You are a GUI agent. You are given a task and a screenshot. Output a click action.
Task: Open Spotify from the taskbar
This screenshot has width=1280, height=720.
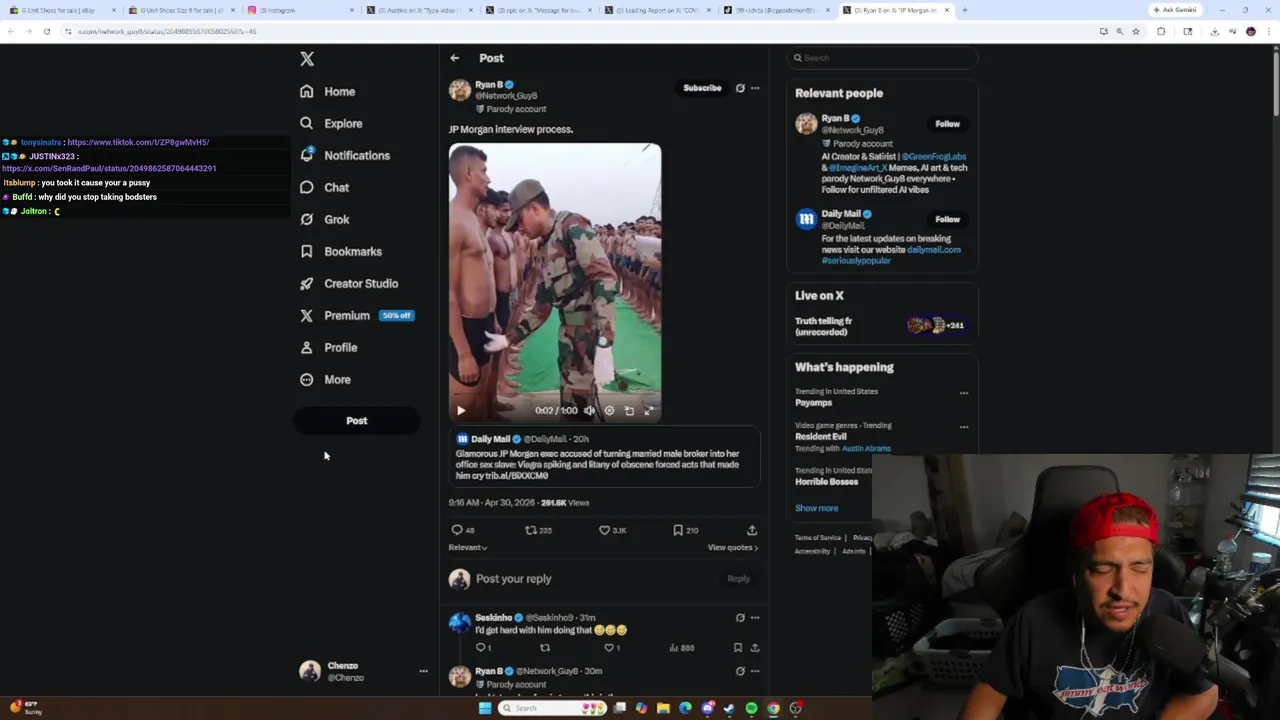(x=751, y=708)
